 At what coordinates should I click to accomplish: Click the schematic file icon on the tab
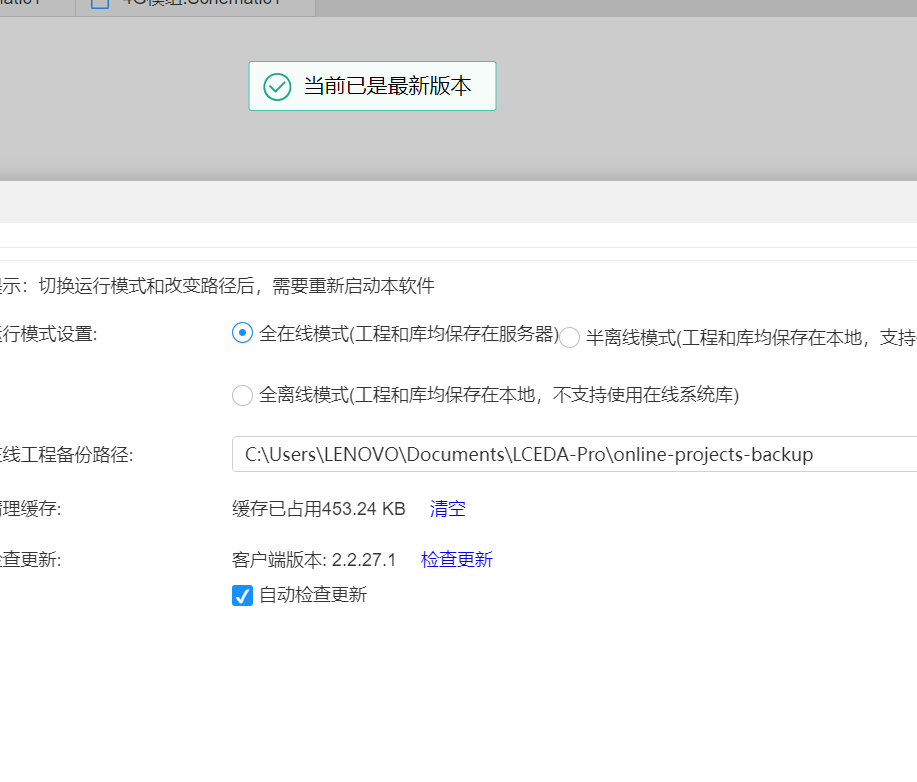[100, 3]
